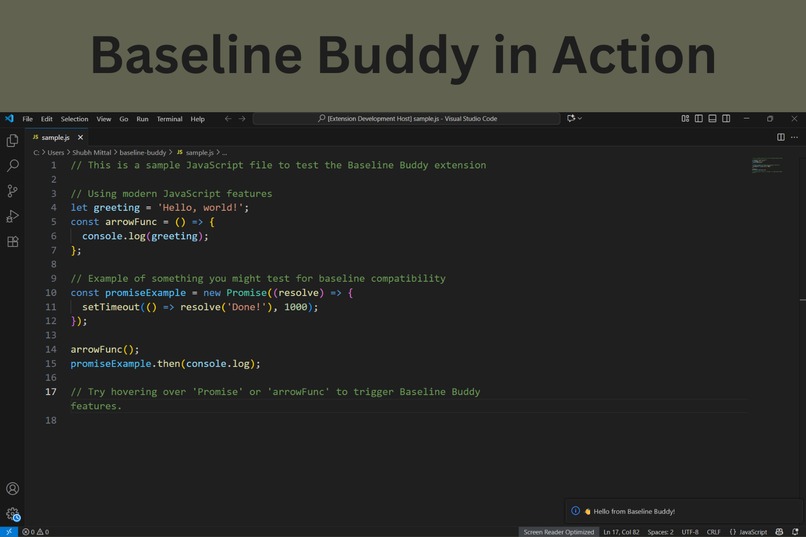The width and height of the screenshot is (806, 537).
Task: Show errors and warnings count in status bar
Action: coord(35,532)
